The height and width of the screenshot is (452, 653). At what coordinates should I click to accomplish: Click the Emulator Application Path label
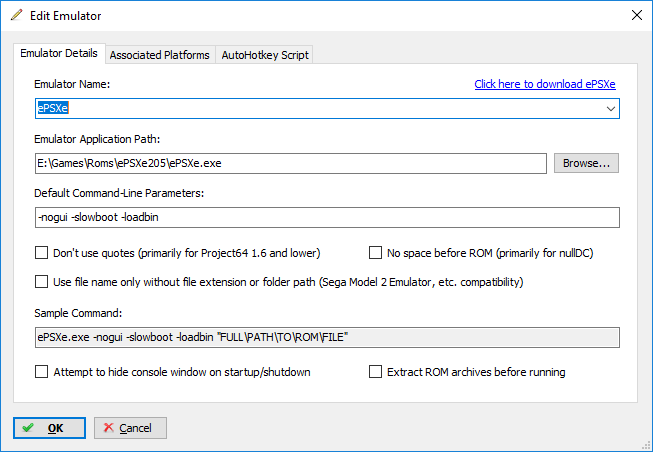(x=97, y=139)
